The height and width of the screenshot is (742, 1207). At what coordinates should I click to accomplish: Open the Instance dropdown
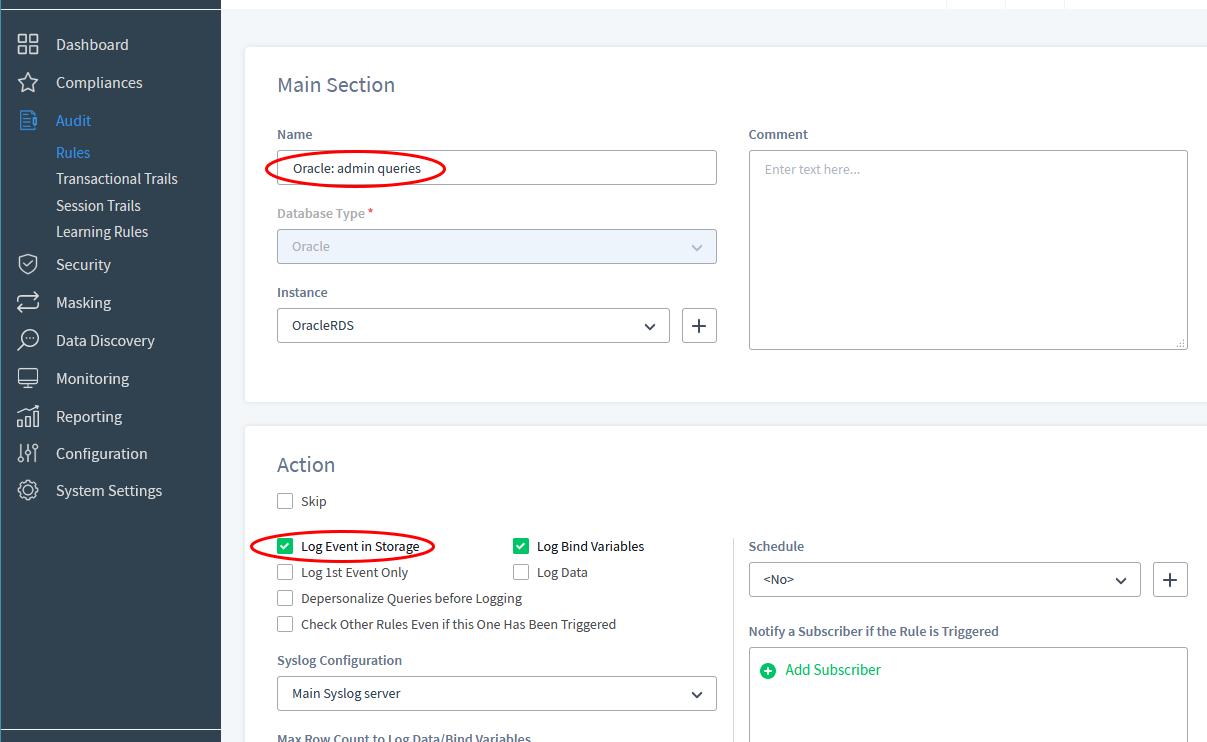tap(473, 325)
